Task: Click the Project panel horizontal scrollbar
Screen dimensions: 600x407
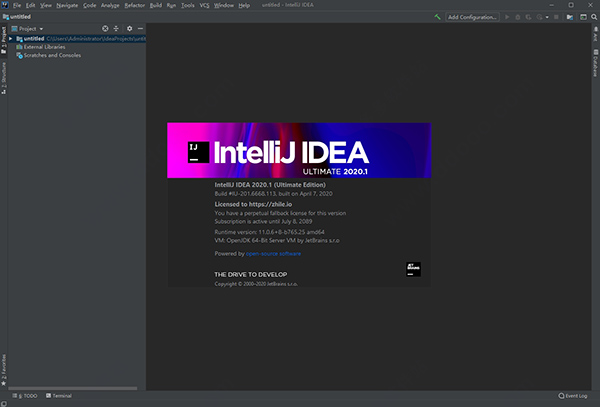Action: tap(73, 388)
